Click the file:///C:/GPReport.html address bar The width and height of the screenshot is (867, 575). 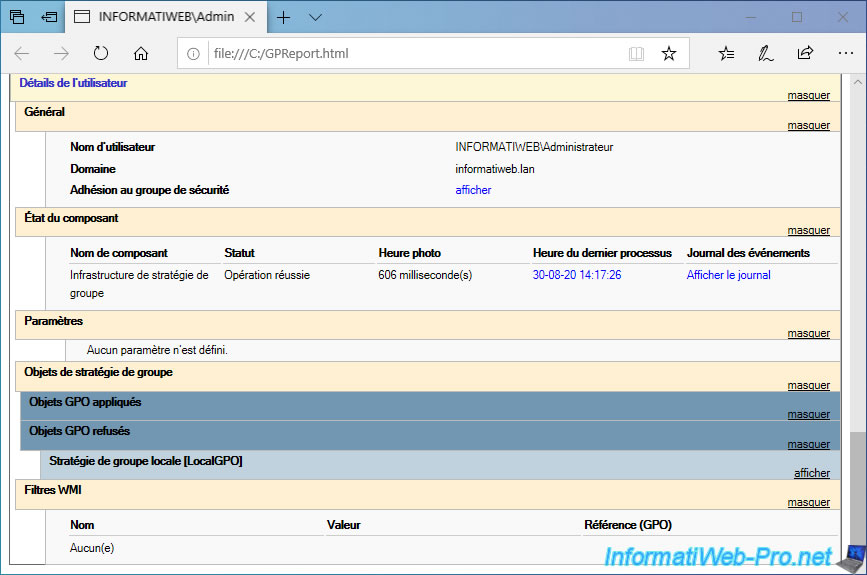tap(400, 53)
